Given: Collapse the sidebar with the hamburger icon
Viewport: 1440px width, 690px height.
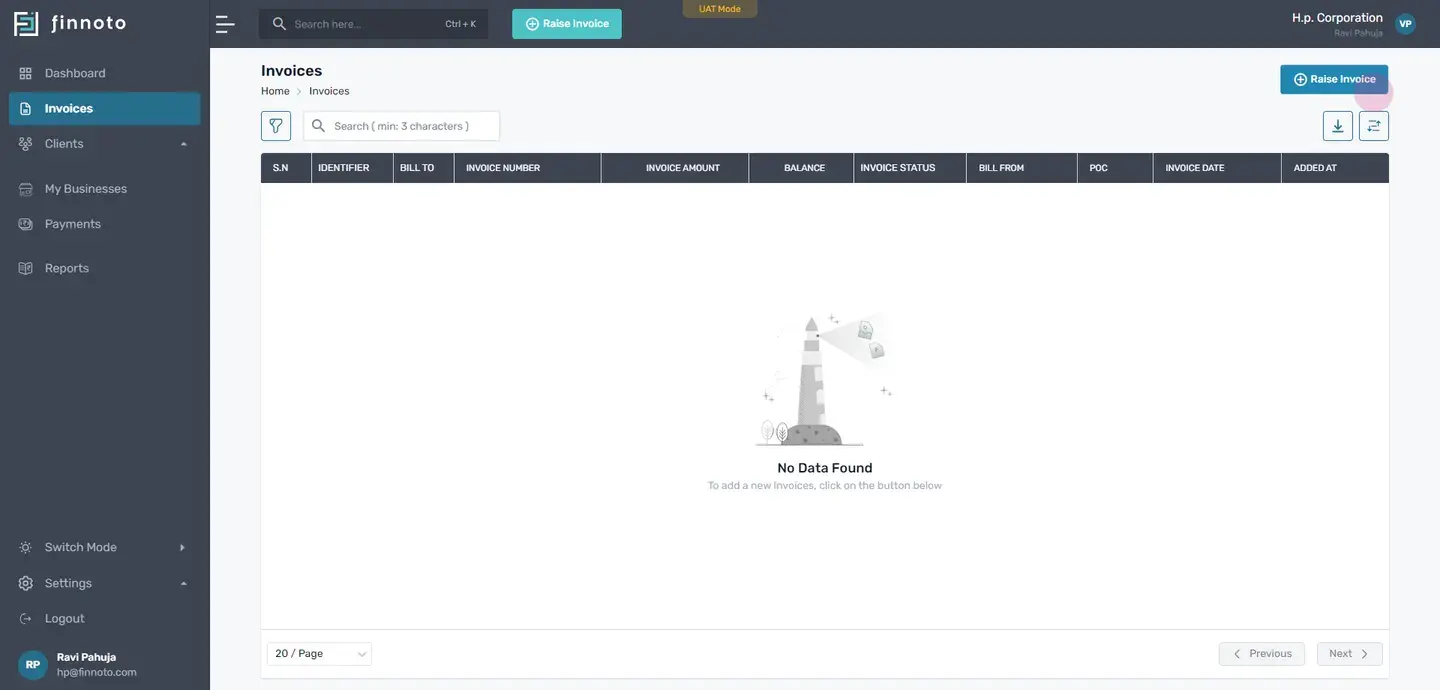Looking at the screenshot, I should click(x=225, y=24).
